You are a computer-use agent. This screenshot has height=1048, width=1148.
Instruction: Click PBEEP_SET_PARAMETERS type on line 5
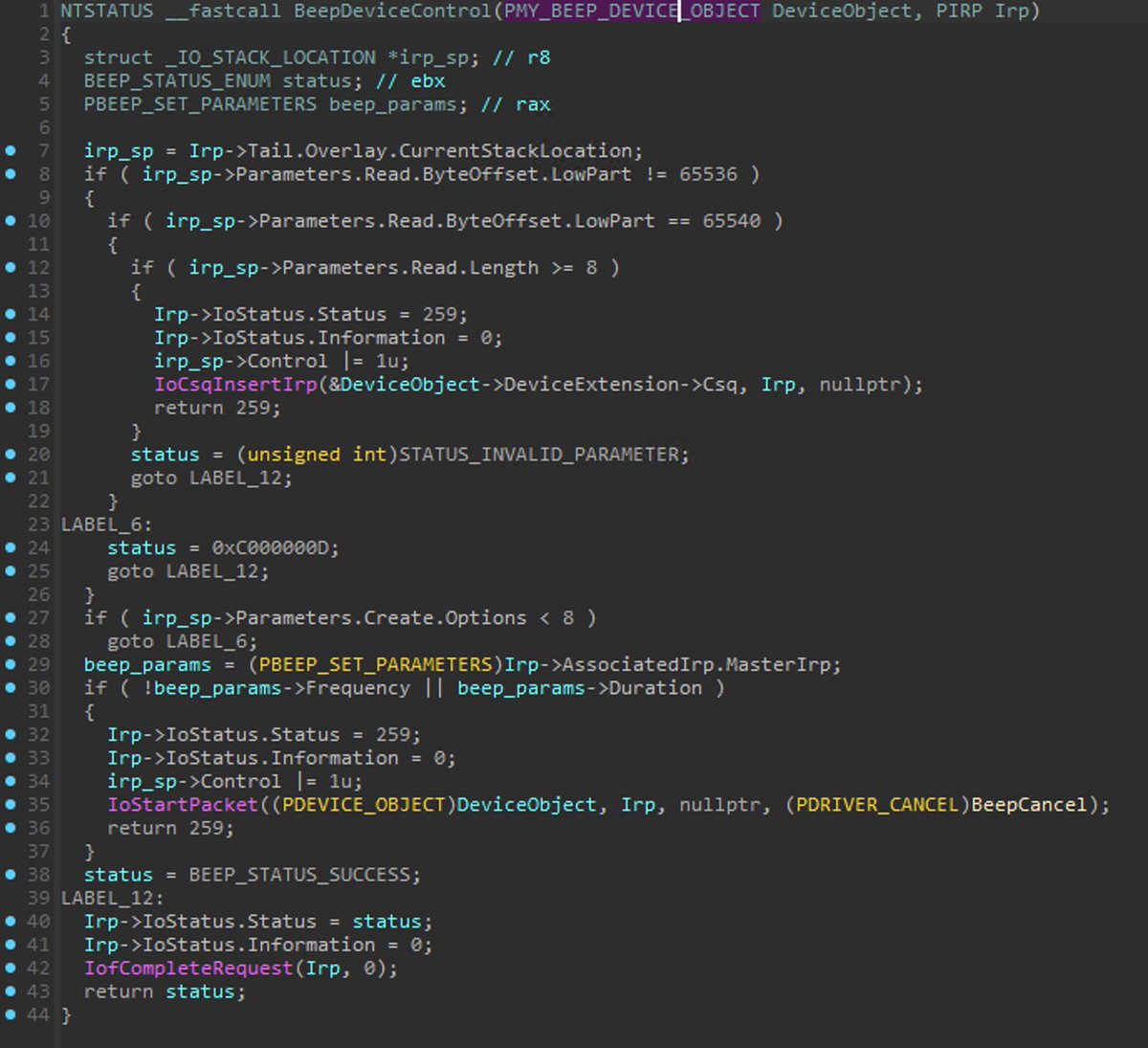click(200, 104)
